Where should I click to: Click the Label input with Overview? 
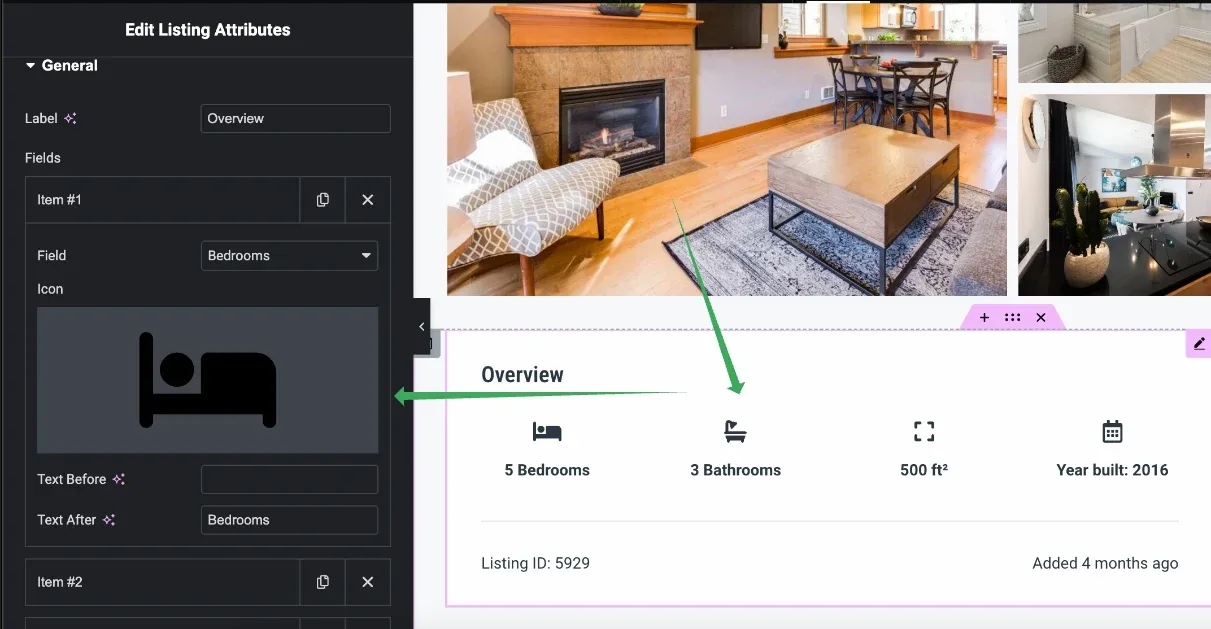(x=296, y=118)
